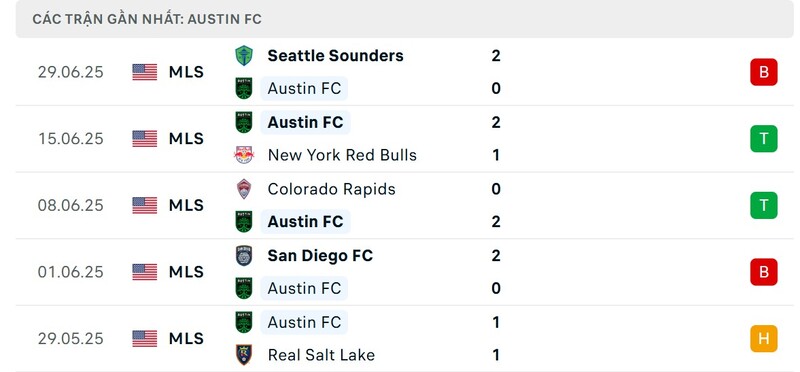Click the New York Red Bulls logo
Image resolution: width=800 pixels, height=372 pixels.
point(244,155)
